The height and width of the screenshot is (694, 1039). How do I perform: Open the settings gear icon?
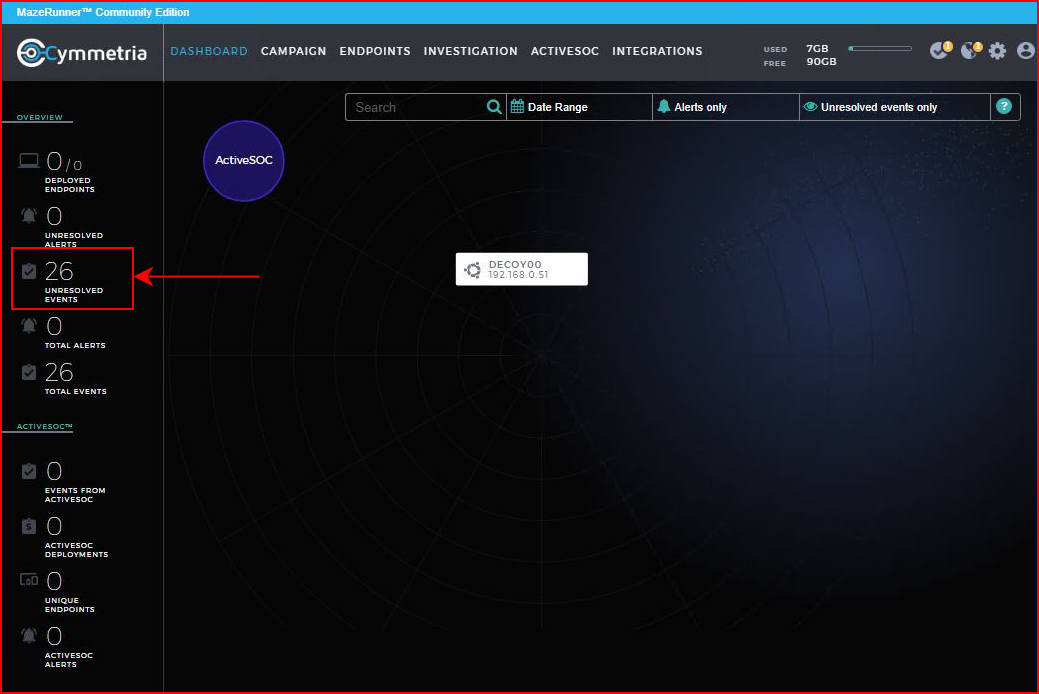pos(997,50)
